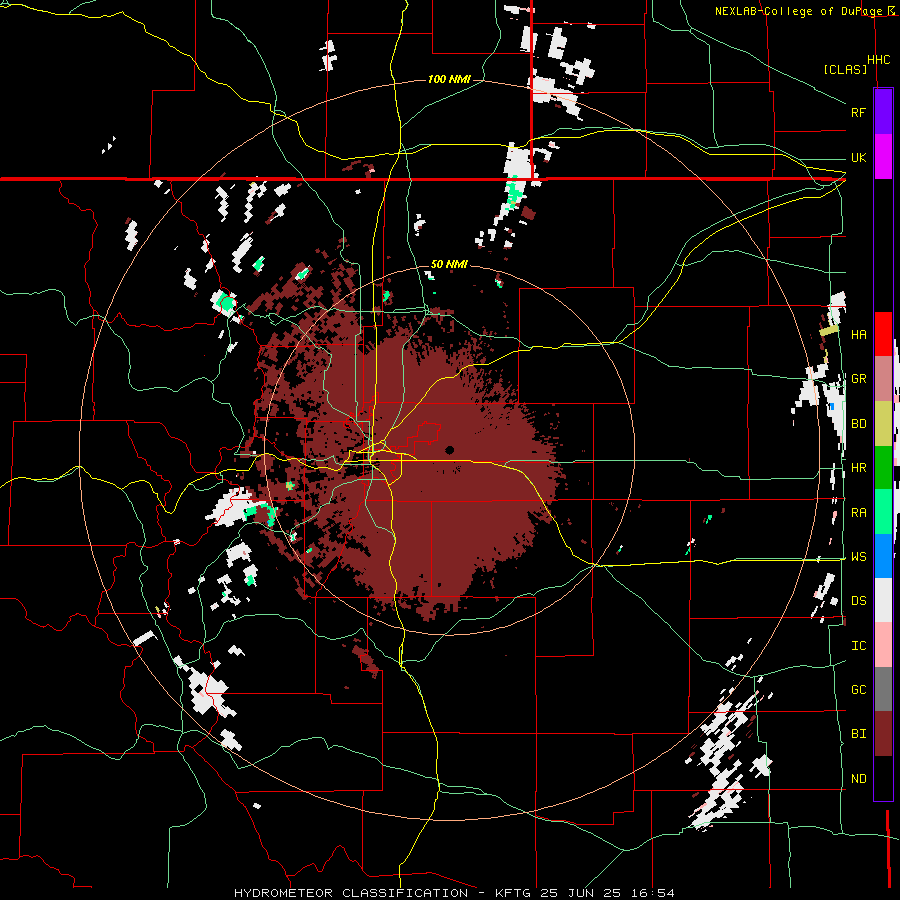Click the [CLAS] label

(x=845, y=69)
